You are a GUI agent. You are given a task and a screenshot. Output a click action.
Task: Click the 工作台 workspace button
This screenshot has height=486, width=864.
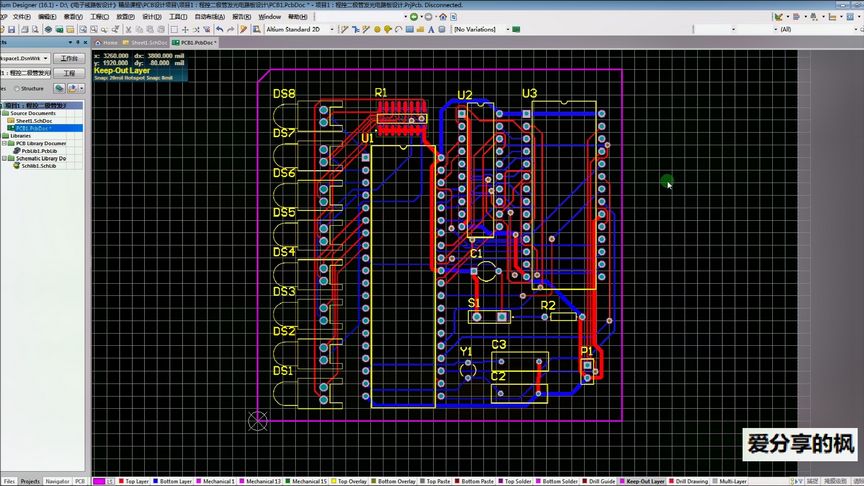point(69,58)
